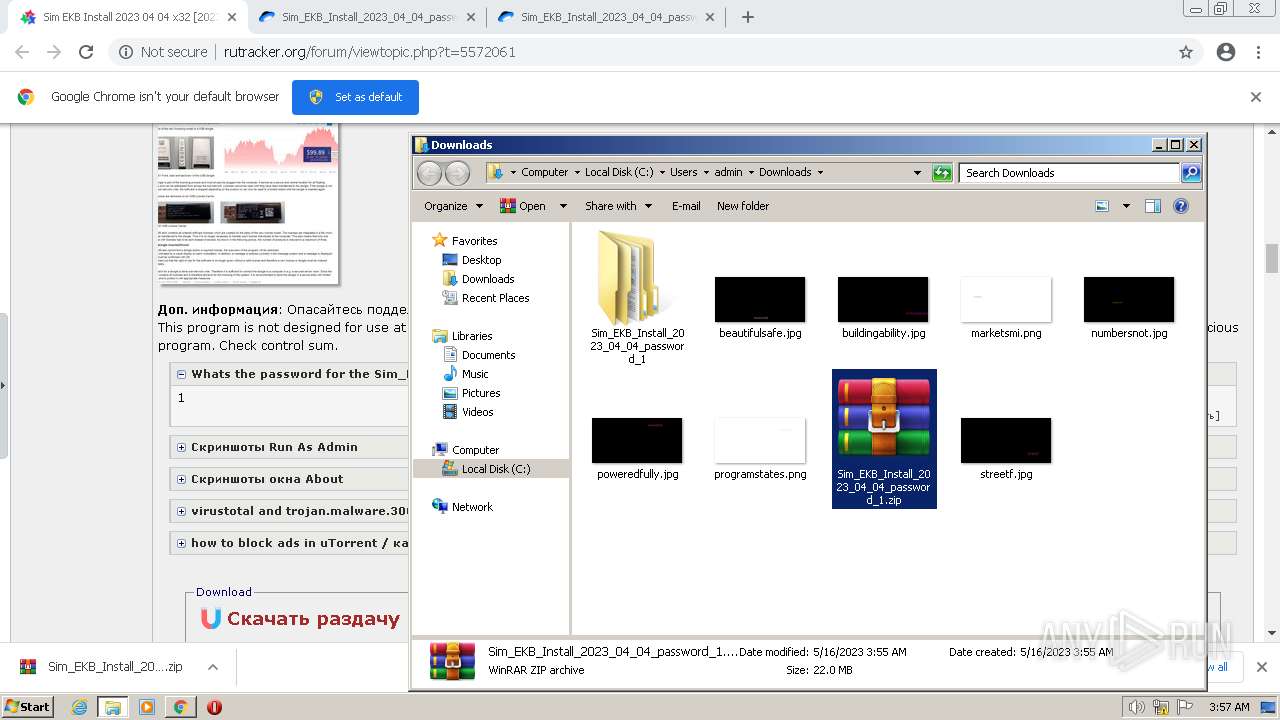Select the WinRAR zip archive Sim_EKB_Install file

point(884,439)
